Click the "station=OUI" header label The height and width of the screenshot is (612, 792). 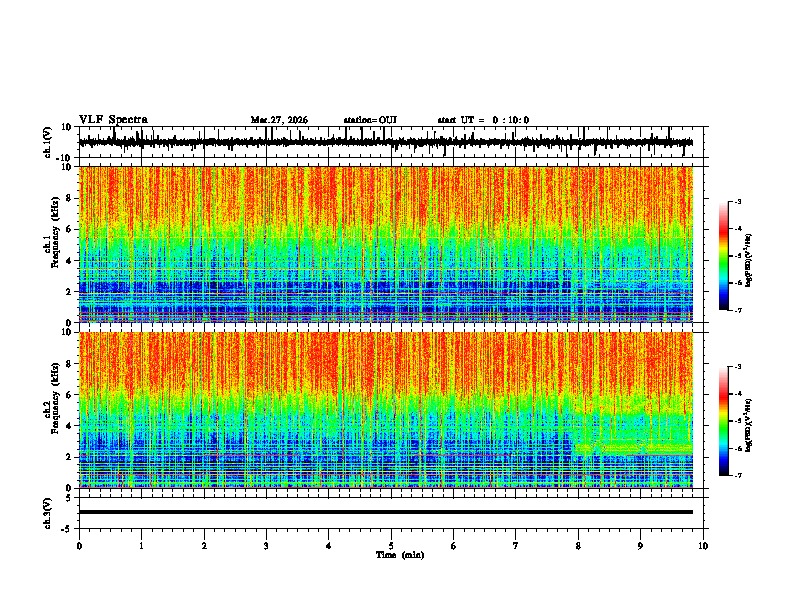(370, 120)
